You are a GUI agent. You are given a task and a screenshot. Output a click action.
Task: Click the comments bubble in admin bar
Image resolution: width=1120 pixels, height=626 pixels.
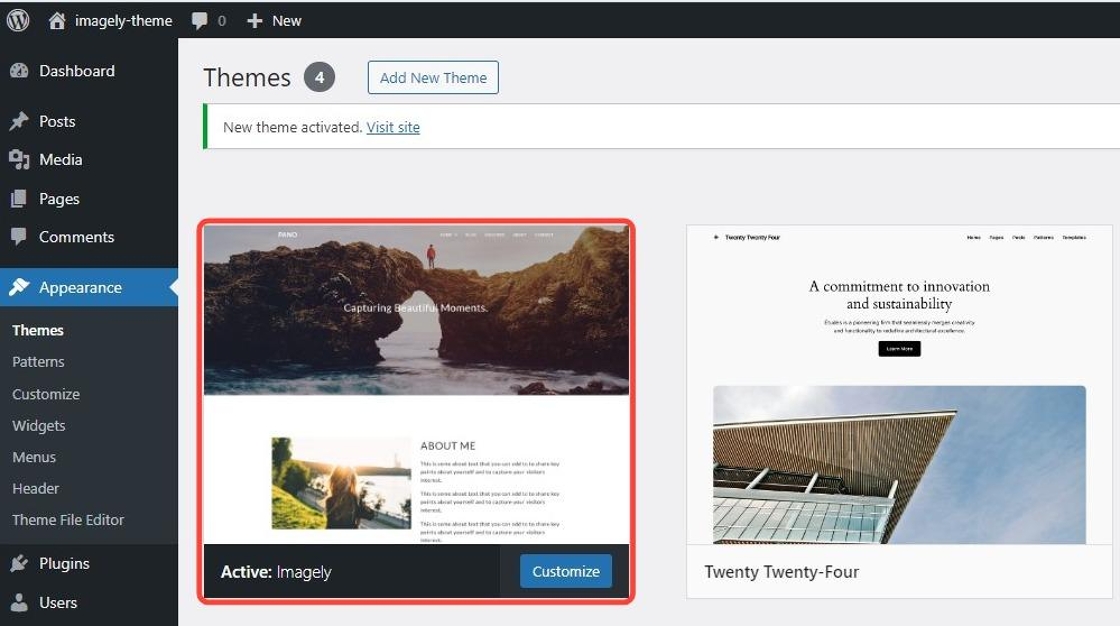point(201,19)
